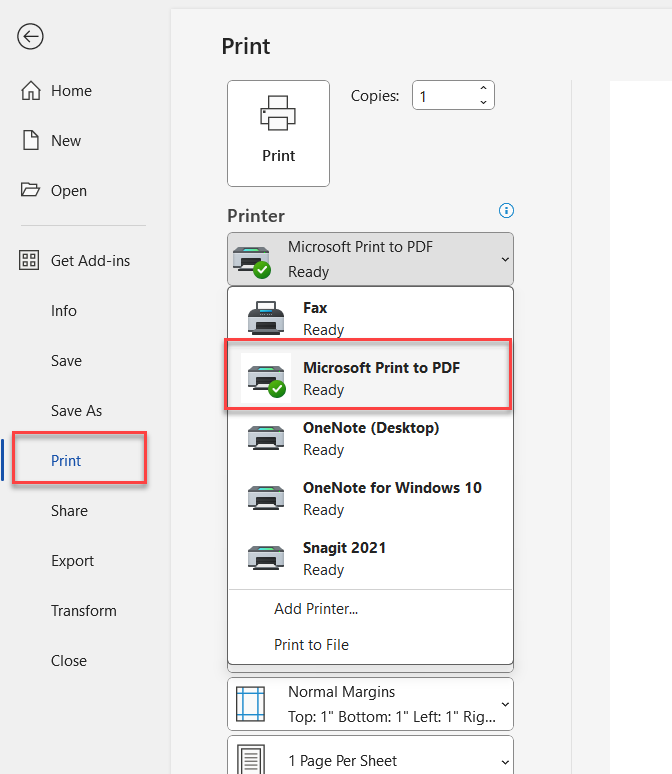This screenshot has width=672, height=774.
Task: Click the Open folder icon
Action: 30,190
